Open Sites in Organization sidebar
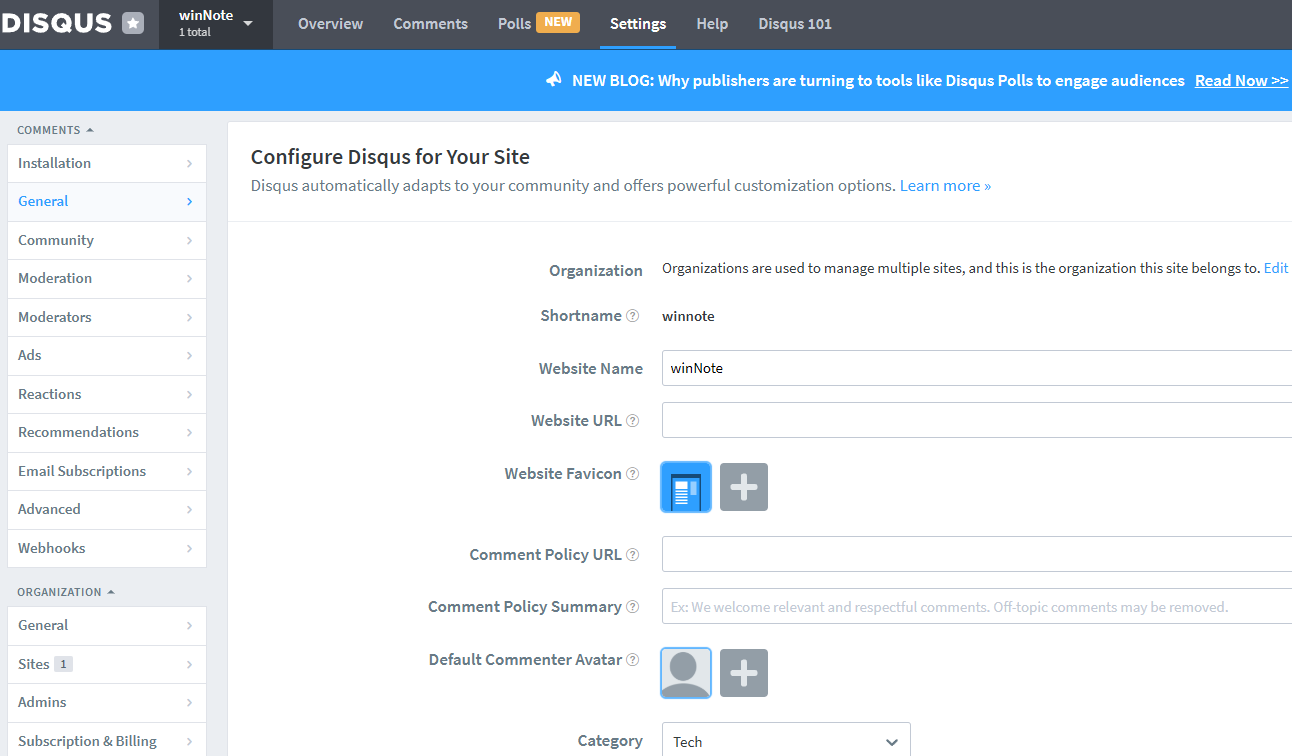The image size is (1292, 756). (107, 664)
